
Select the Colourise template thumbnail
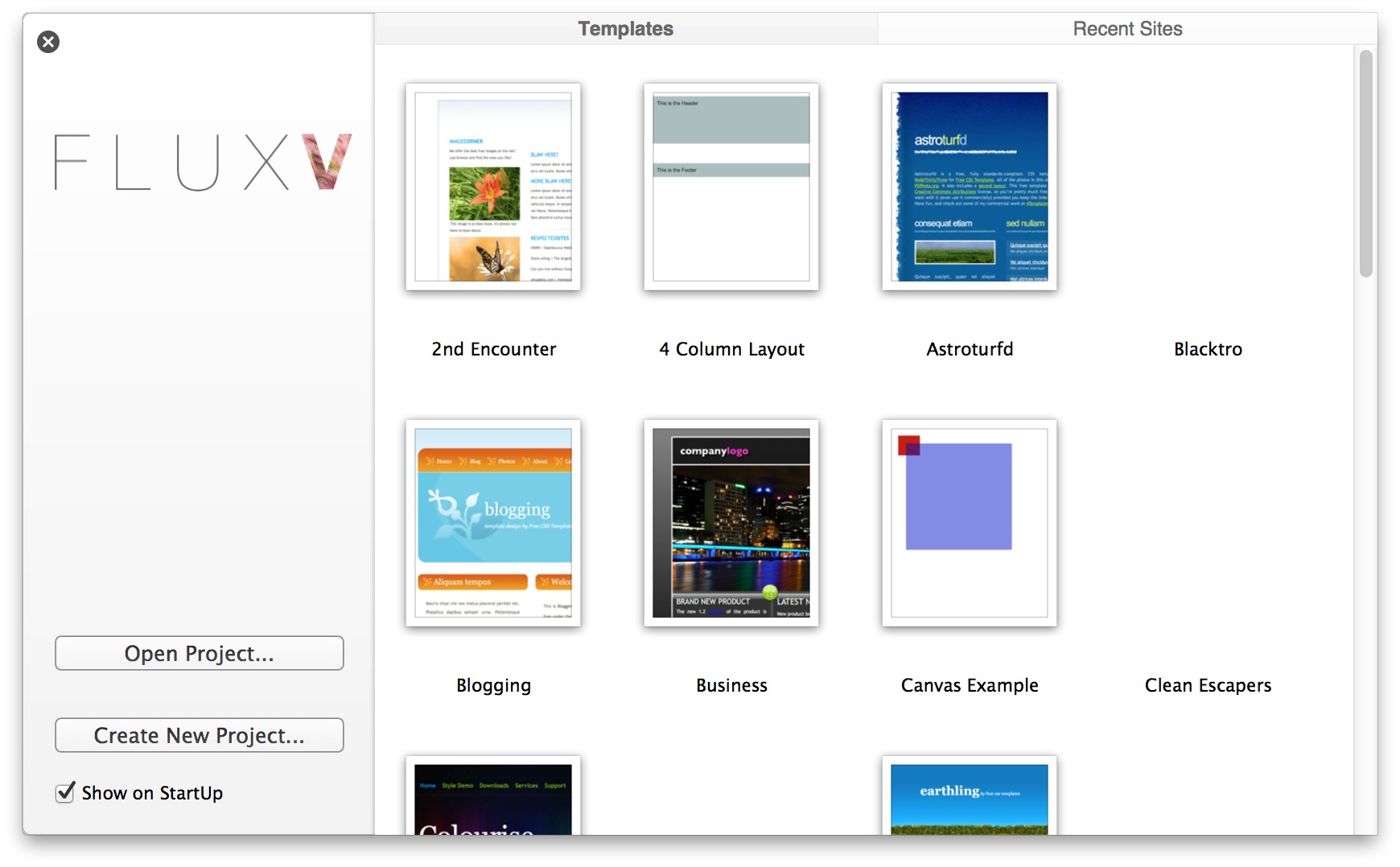pos(492,796)
